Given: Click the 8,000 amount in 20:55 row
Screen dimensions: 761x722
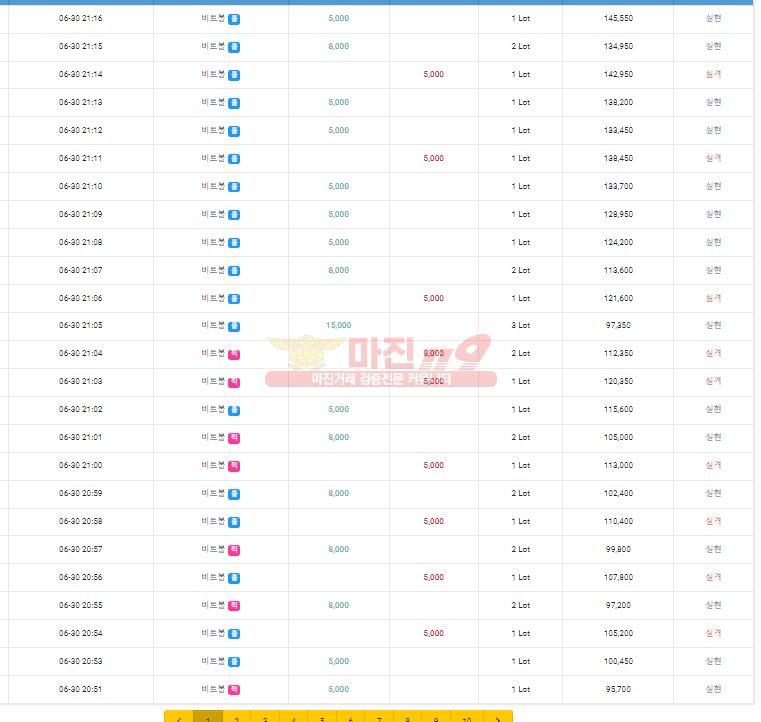Looking at the screenshot, I should click(339, 606).
